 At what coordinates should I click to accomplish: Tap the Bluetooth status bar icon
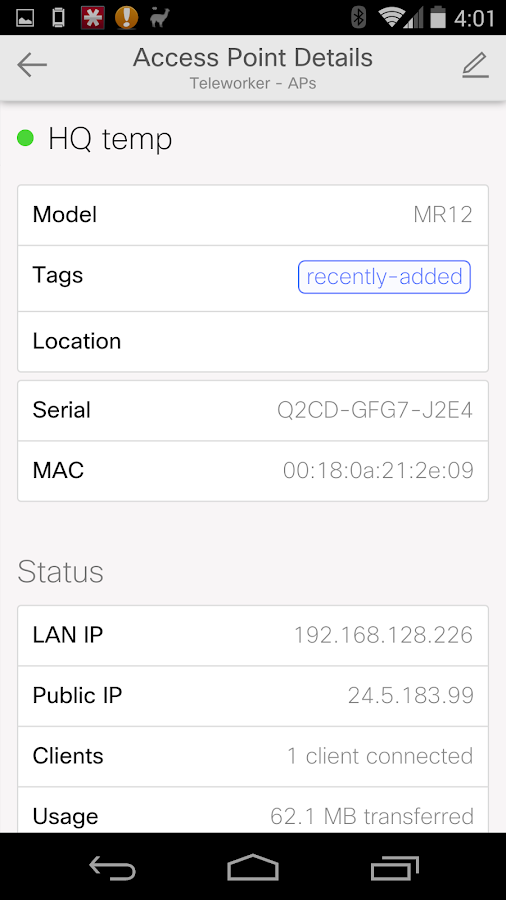coord(359,18)
